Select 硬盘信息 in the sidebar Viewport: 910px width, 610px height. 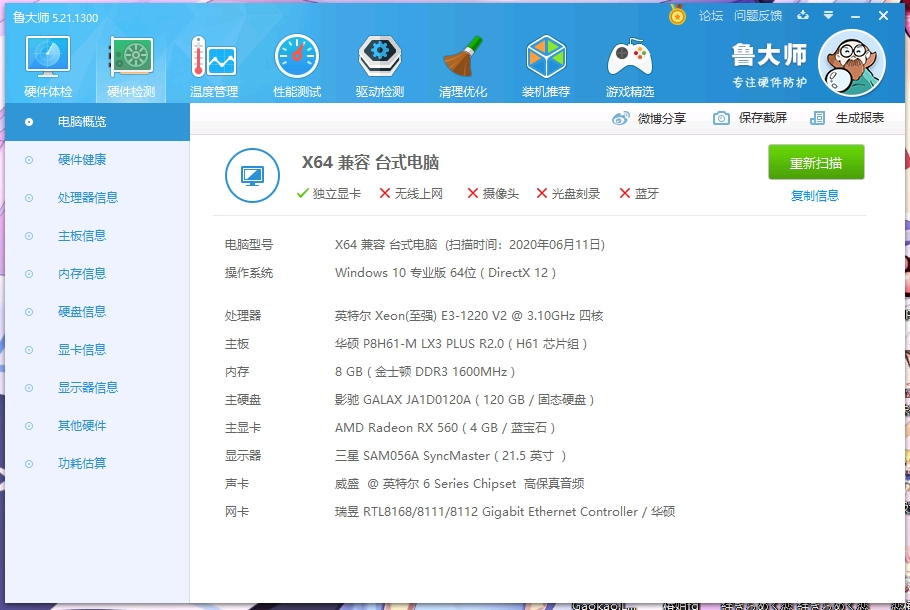point(98,312)
